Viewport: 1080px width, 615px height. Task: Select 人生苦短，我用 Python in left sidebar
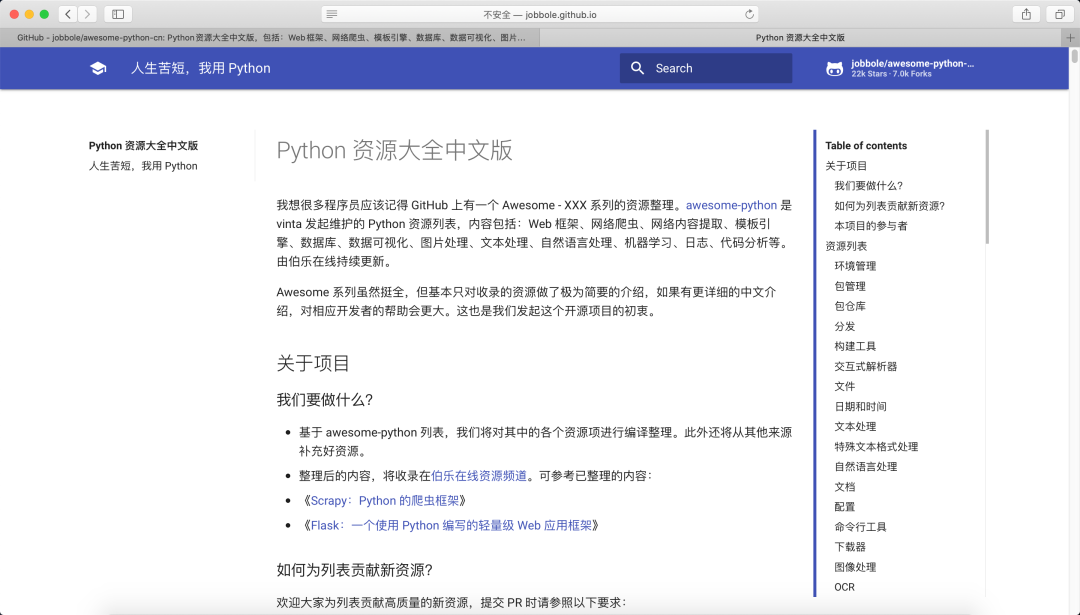pos(143,166)
